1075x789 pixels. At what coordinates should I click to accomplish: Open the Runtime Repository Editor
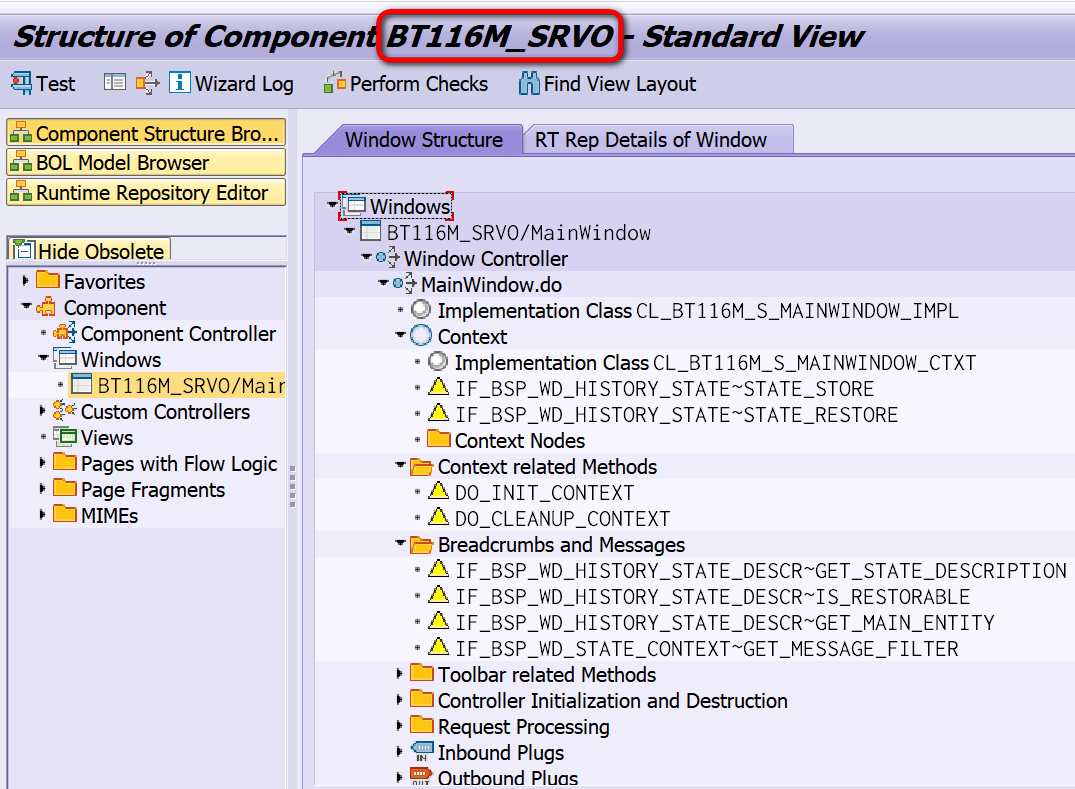146,193
